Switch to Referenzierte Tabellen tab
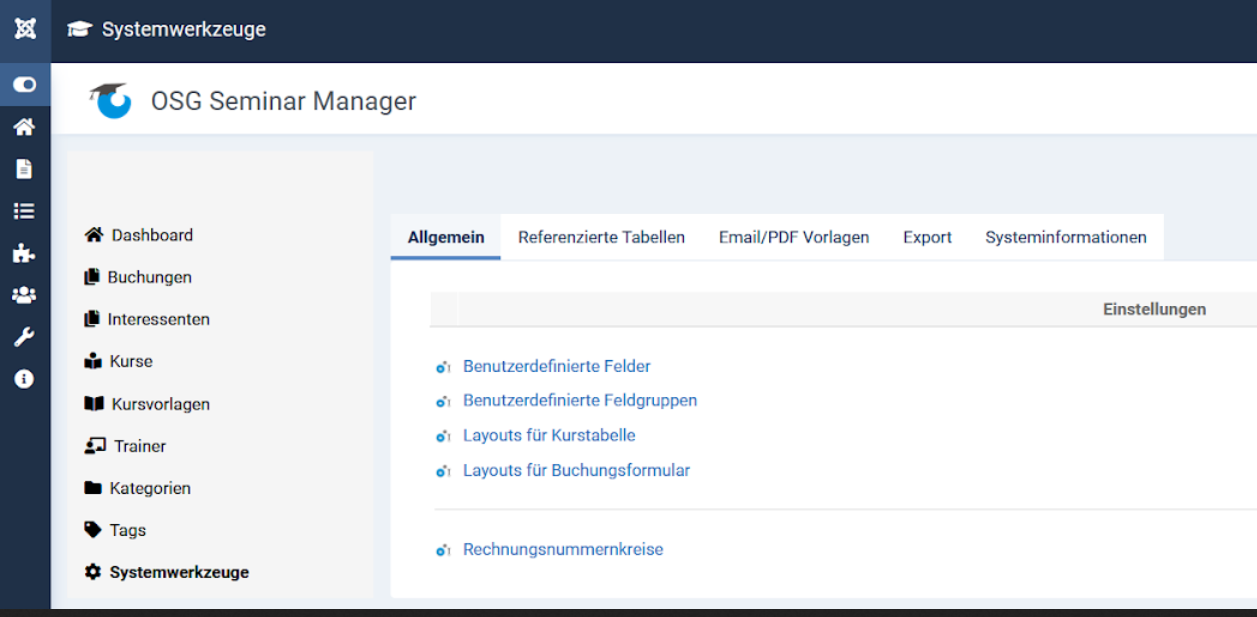The width and height of the screenshot is (1257, 617). [x=601, y=238]
